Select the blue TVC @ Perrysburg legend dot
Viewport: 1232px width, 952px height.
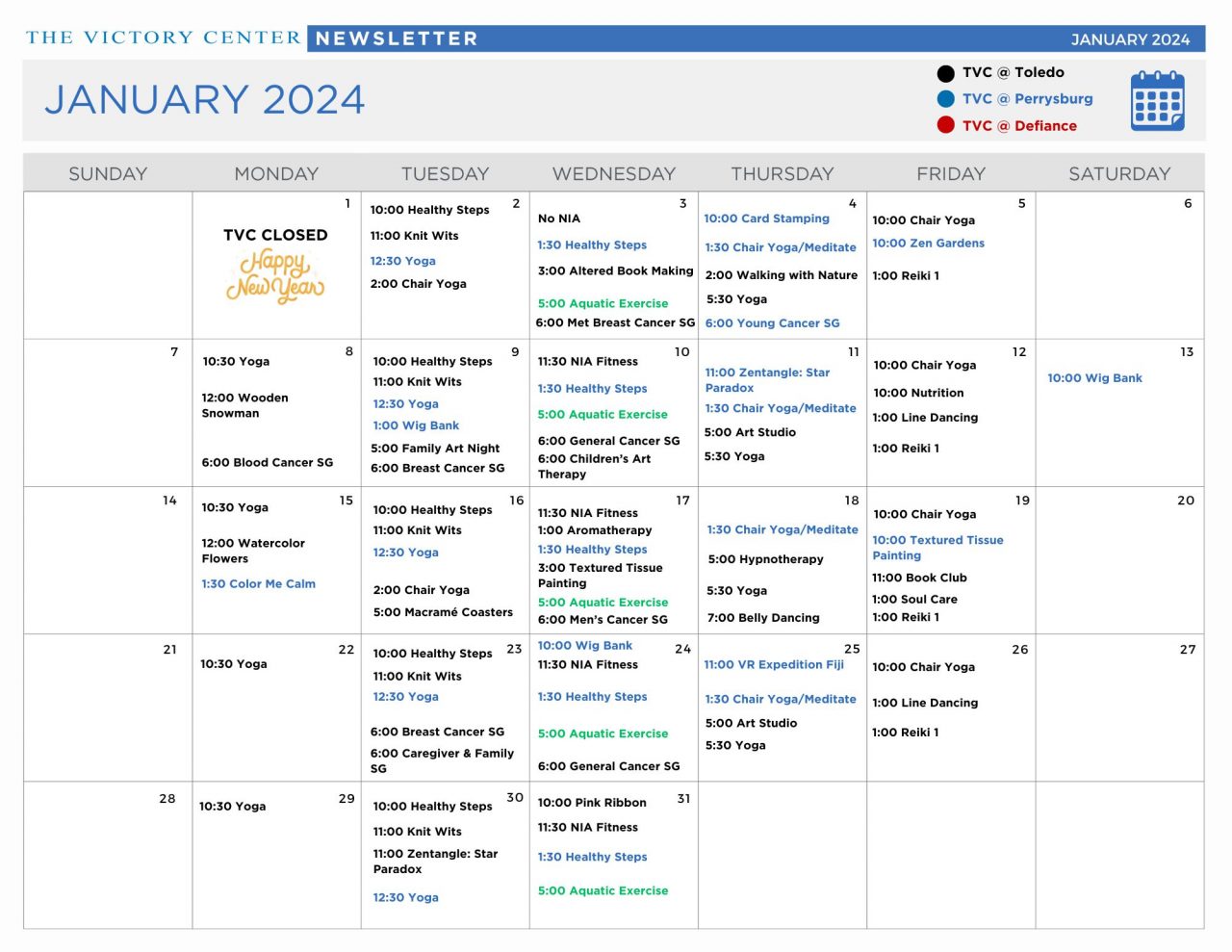click(x=946, y=98)
